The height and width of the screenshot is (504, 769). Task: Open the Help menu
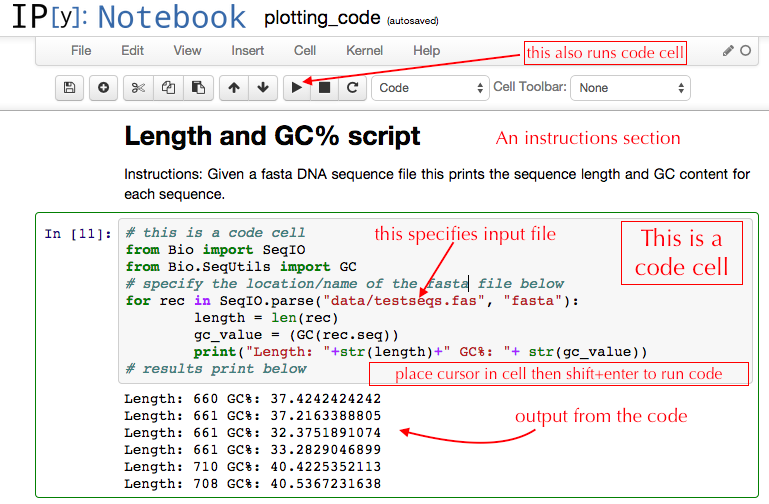pos(426,50)
